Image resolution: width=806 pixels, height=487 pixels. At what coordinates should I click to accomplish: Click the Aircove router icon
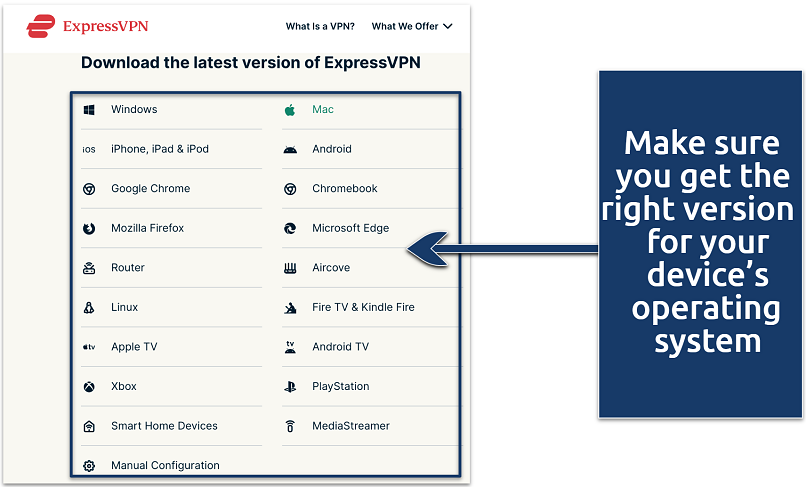point(290,268)
